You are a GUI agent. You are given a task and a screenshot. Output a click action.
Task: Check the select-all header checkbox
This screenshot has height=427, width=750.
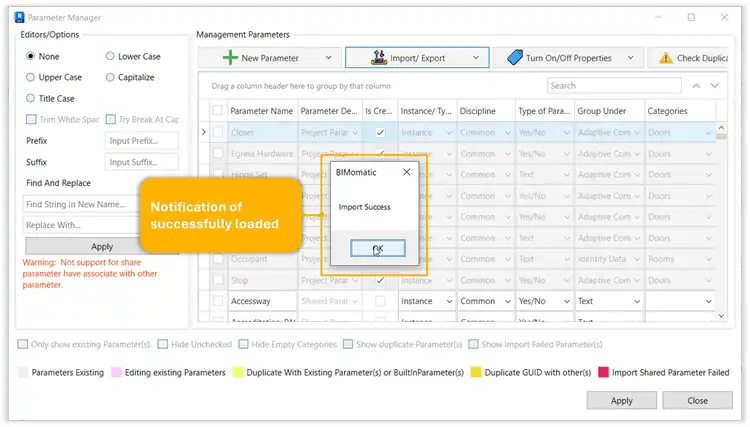218,110
